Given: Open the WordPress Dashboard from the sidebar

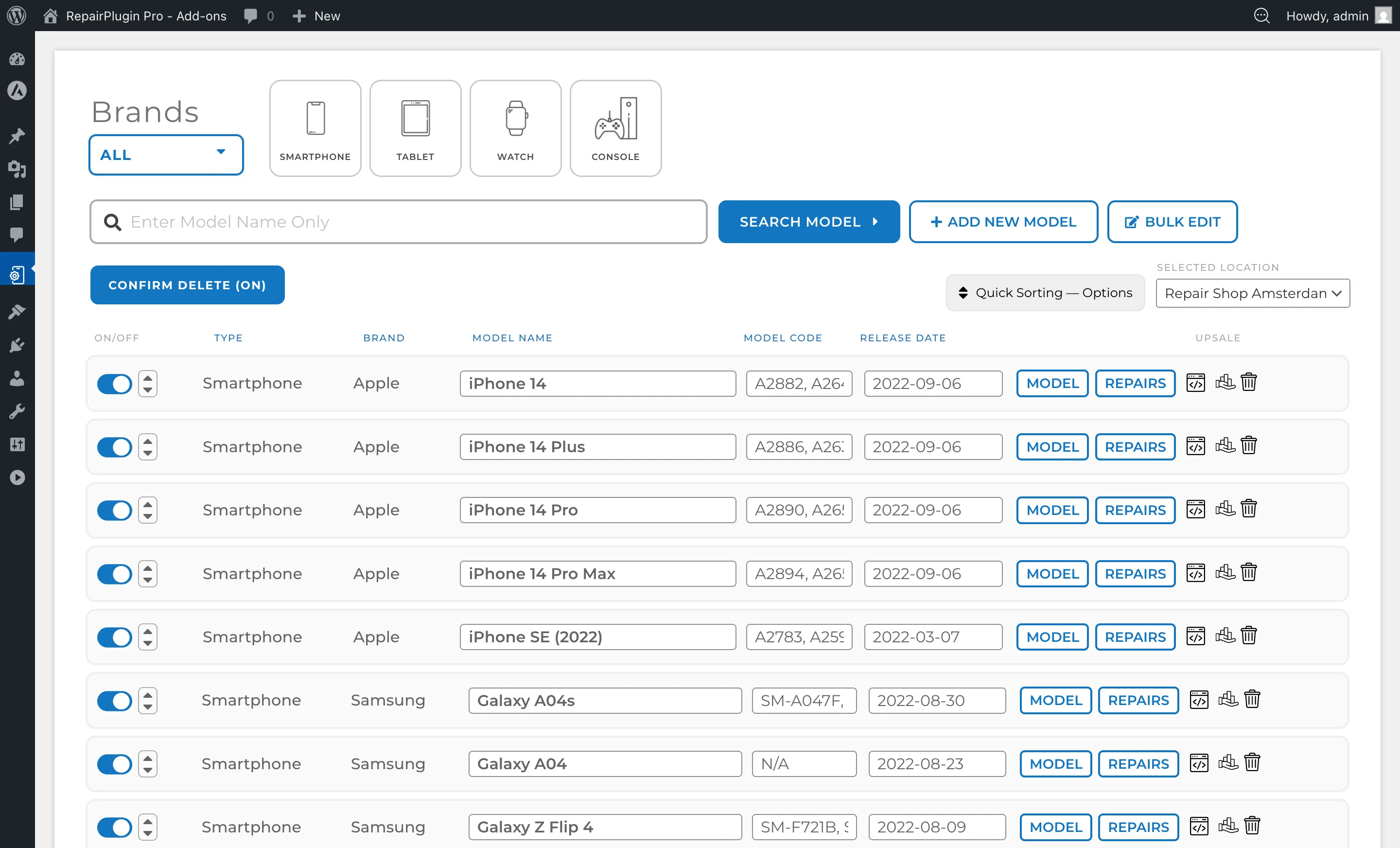Looking at the screenshot, I should point(17,59).
